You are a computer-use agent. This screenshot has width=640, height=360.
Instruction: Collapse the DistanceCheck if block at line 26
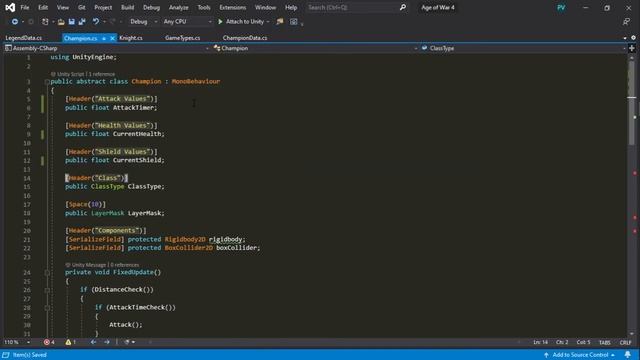coord(47,290)
